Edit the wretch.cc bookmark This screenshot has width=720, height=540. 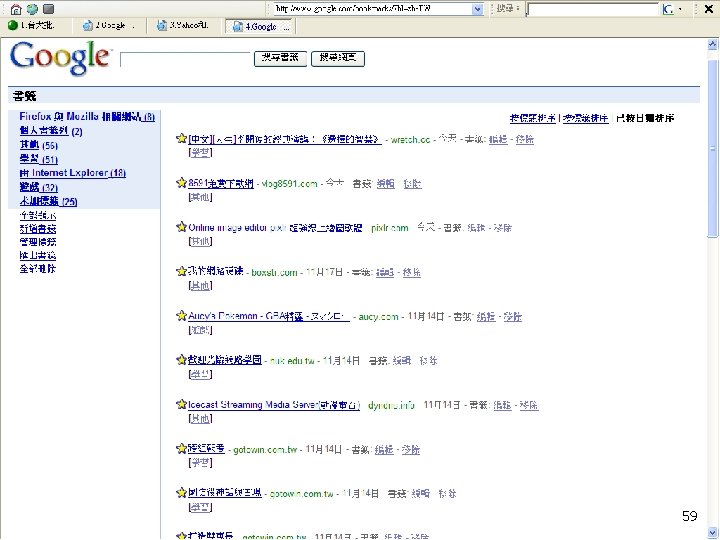[x=498, y=139]
